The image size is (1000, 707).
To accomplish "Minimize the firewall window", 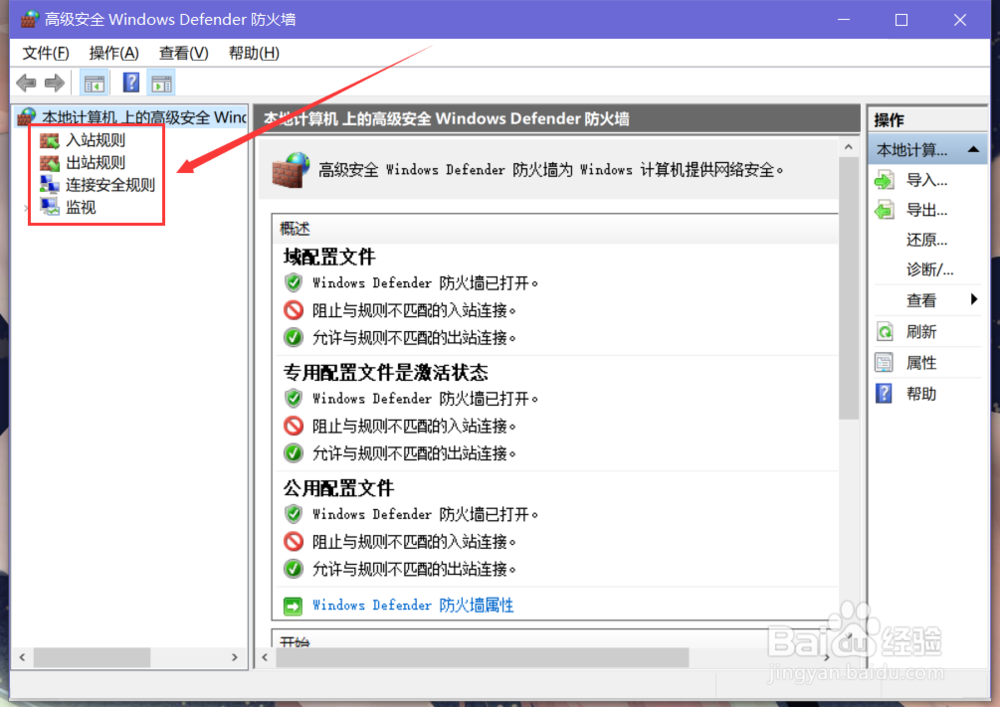I will [x=844, y=20].
